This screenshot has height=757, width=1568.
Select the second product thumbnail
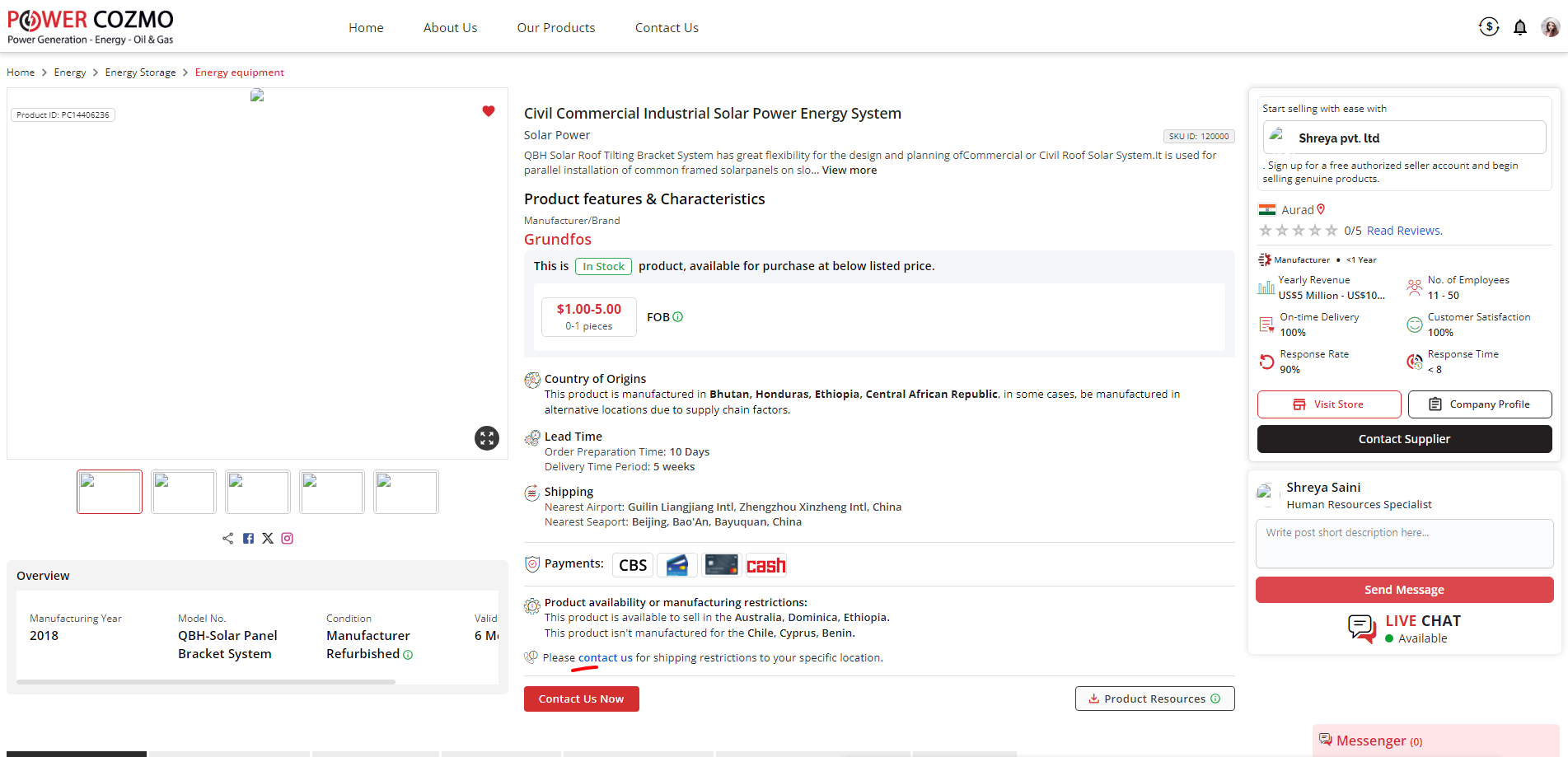tap(184, 492)
